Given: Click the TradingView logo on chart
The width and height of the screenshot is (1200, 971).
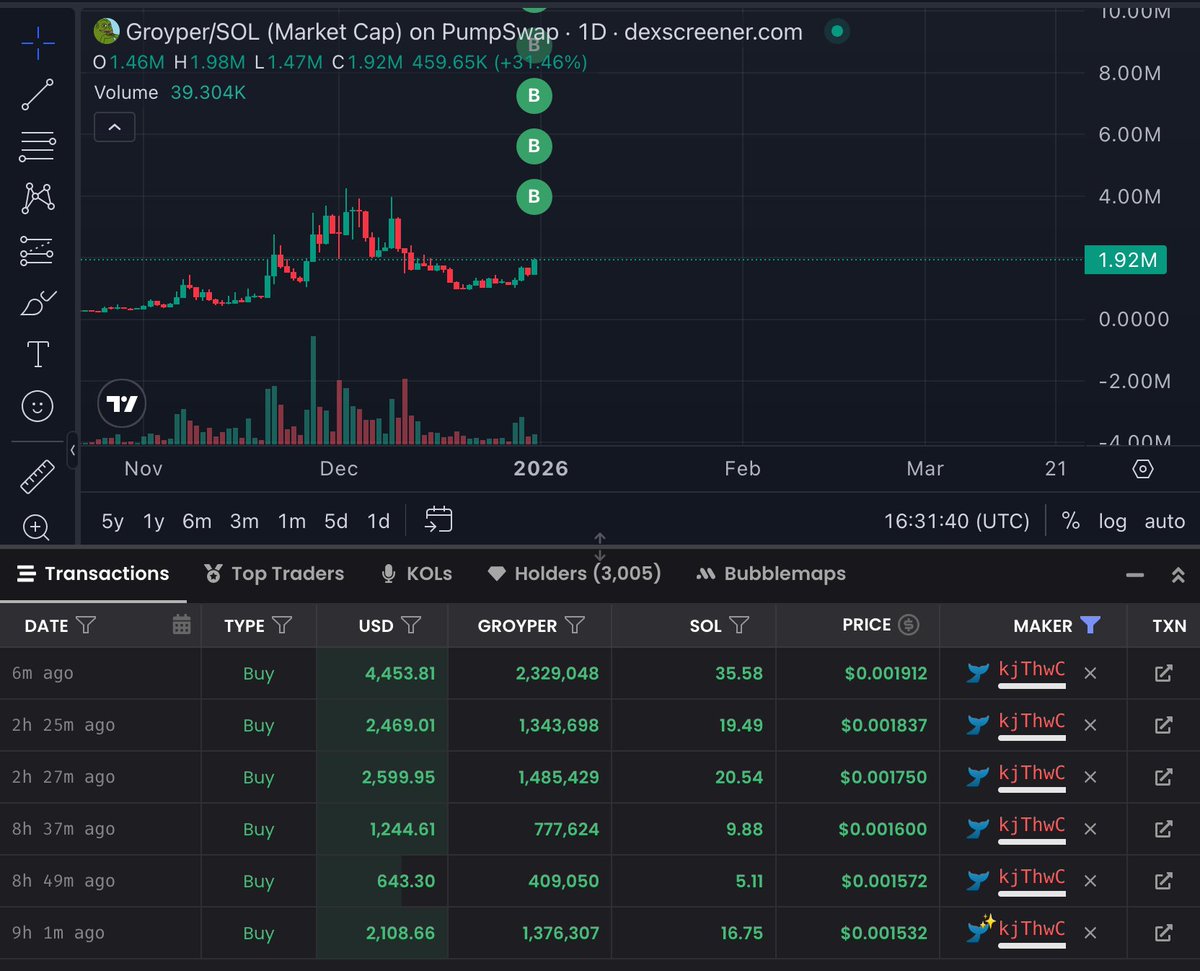Looking at the screenshot, I should pyautogui.click(x=122, y=404).
